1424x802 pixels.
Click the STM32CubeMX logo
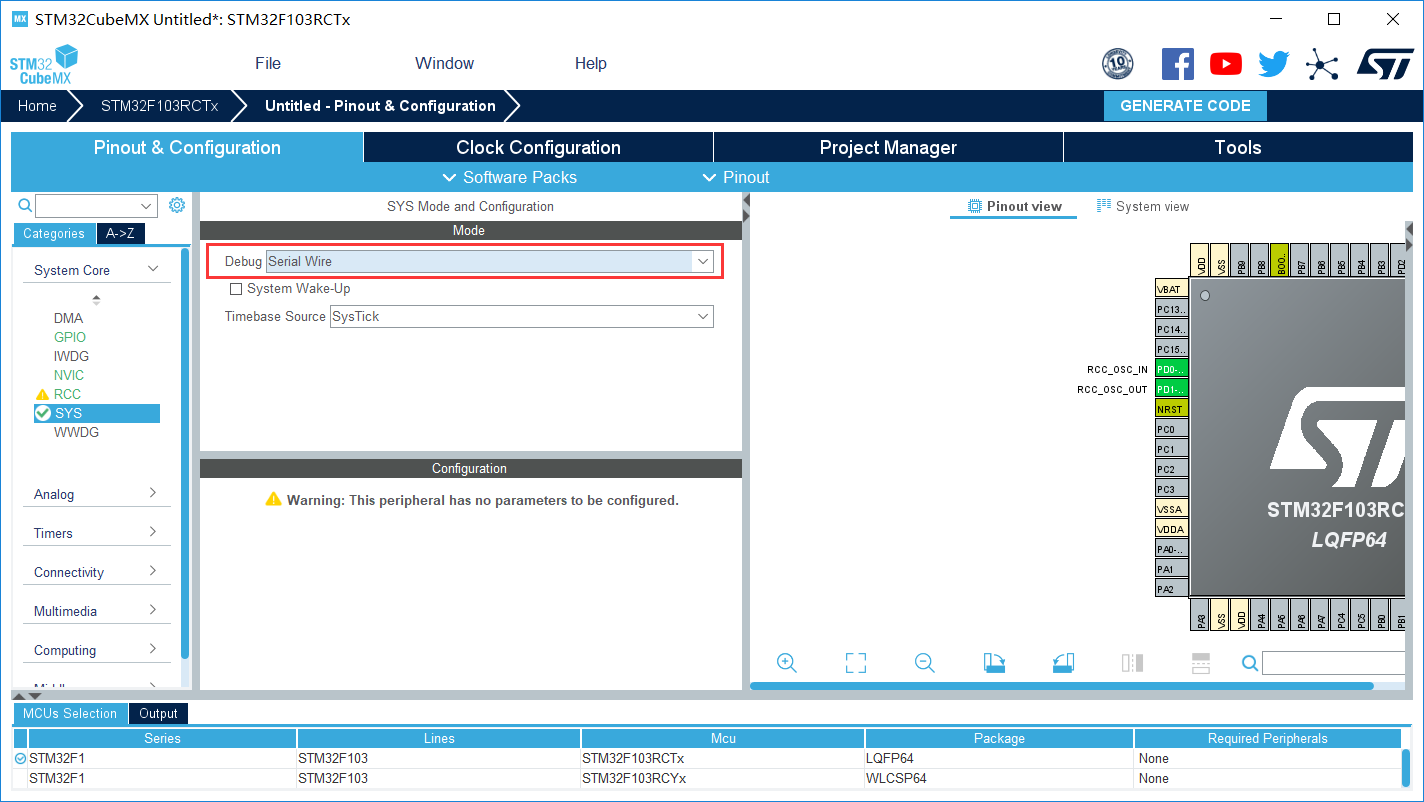[x=44, y=64]
